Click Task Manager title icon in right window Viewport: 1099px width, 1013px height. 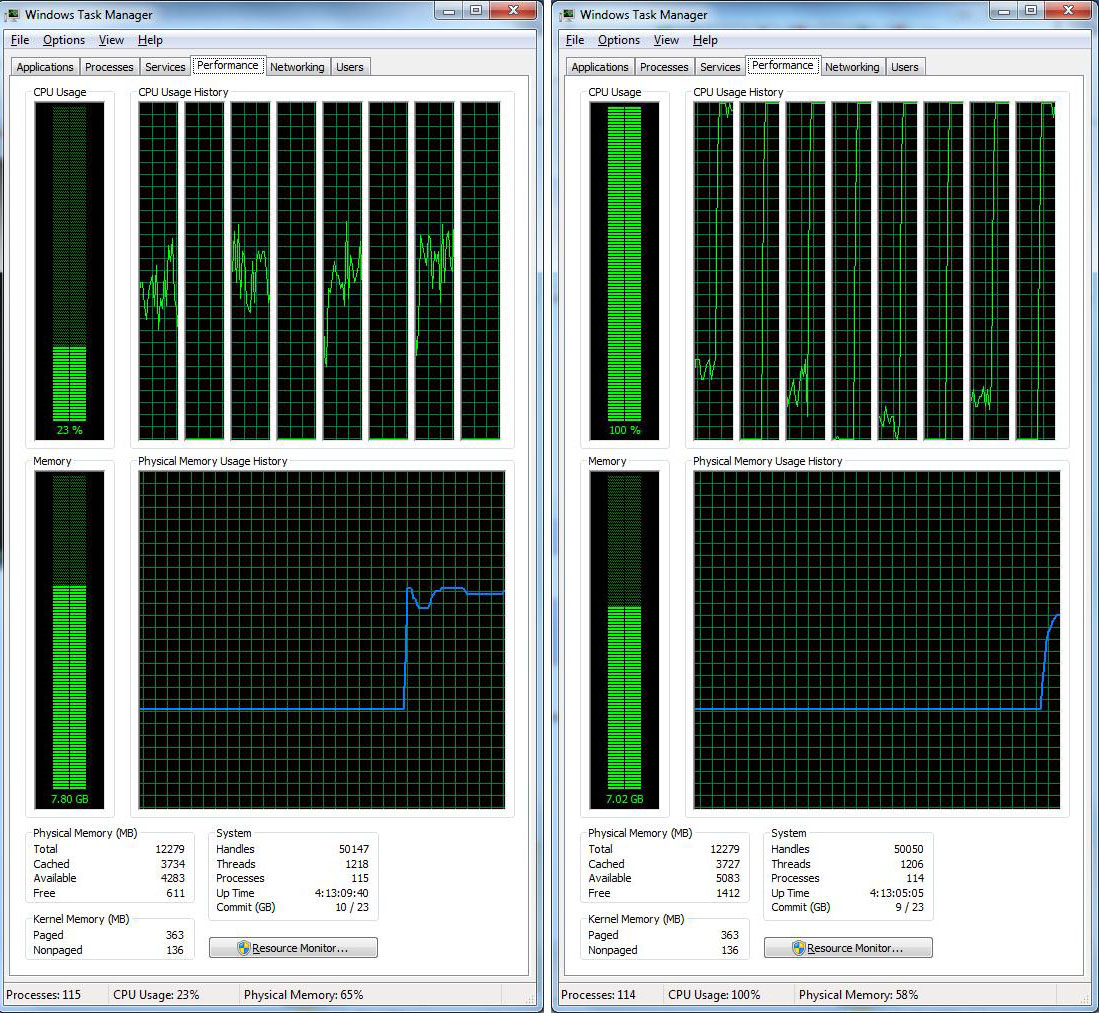pyautogui.click(x=568, y=14)
